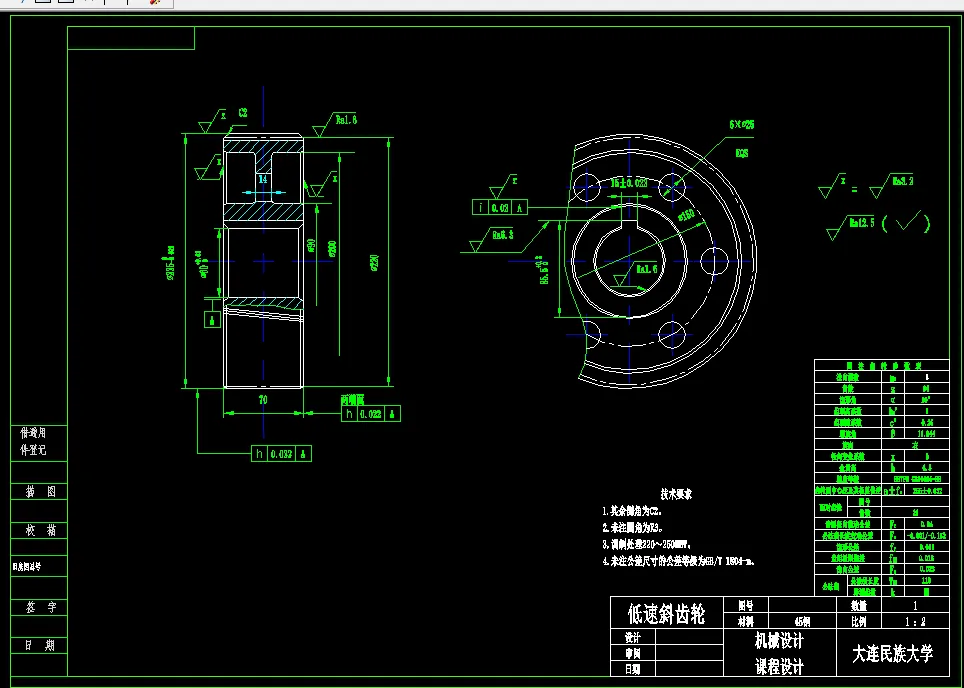Select requirement line 4 citing GB/T 1804-m
Viewport: 964px width, 688px height.
pos(678,561)
